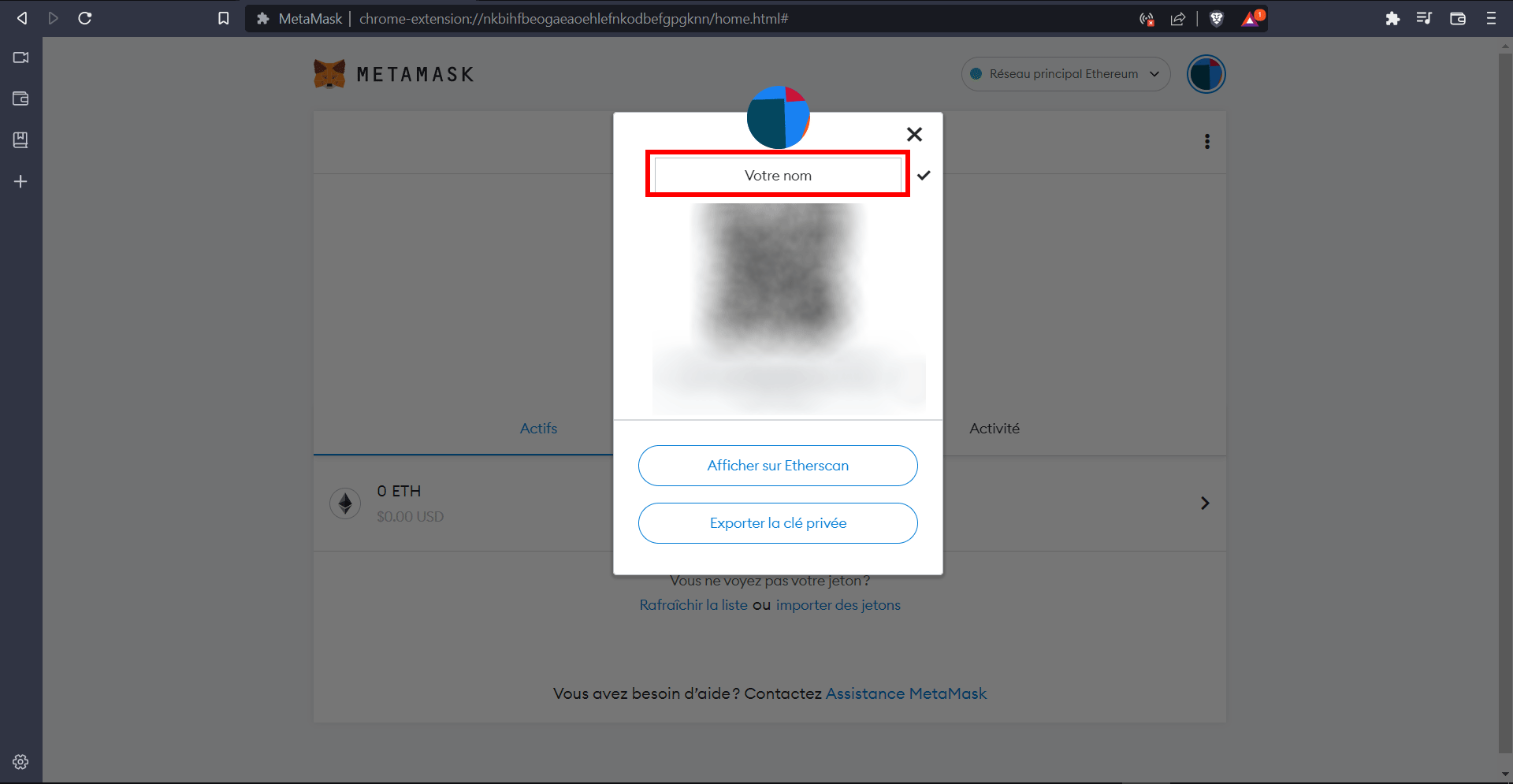This screenshot has width=1513, height=784.
Task: Click the Ethereum coin icon beside 0 ETH
Action: pos(345,503)
